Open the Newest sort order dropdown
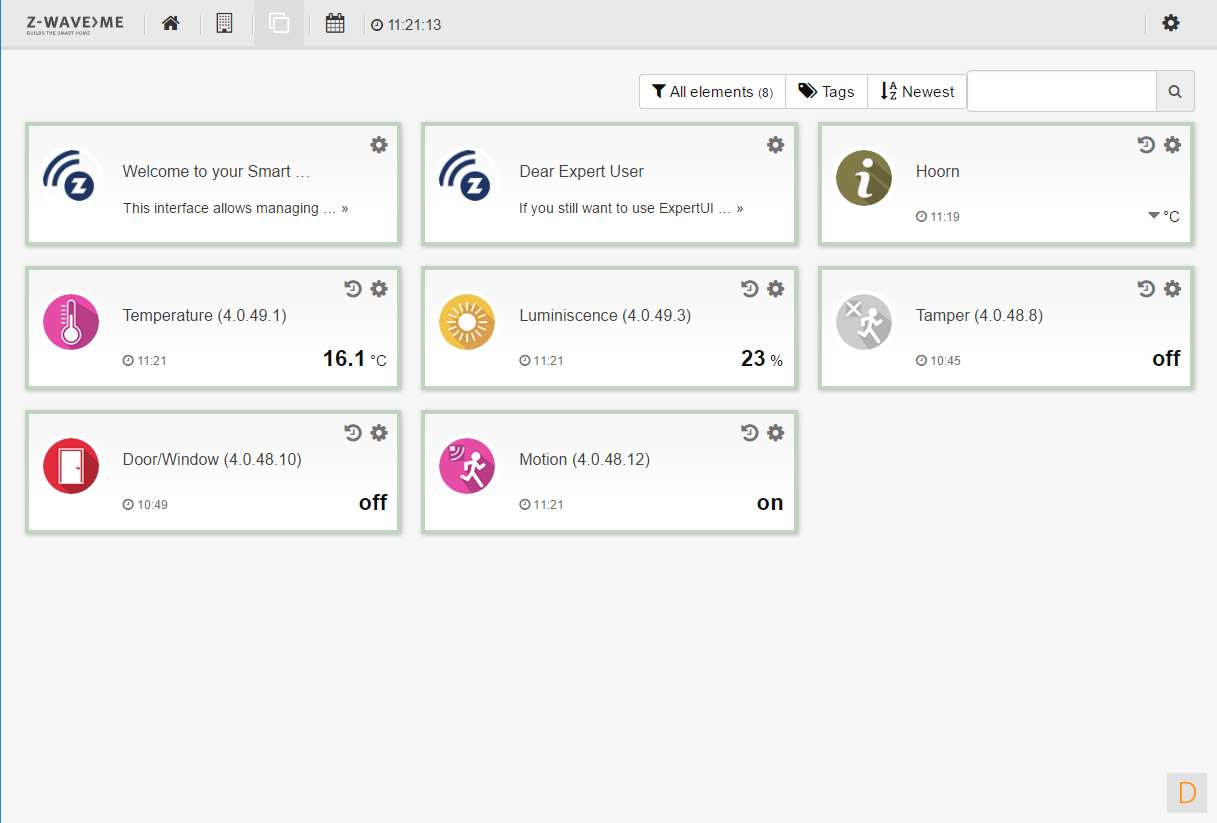 pyautogui.click(x=917, y=92)
